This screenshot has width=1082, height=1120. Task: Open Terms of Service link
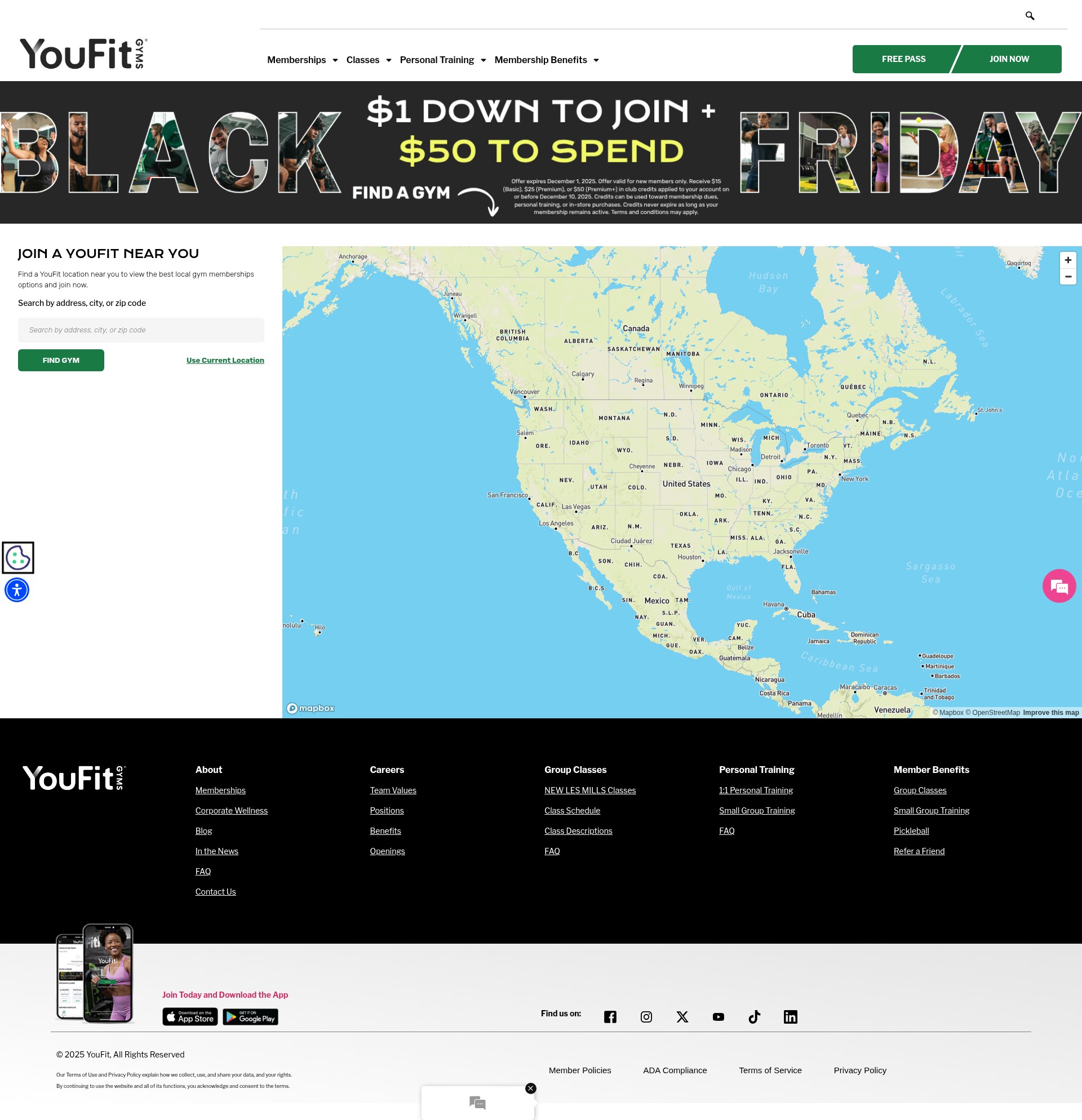[770, 1070]
